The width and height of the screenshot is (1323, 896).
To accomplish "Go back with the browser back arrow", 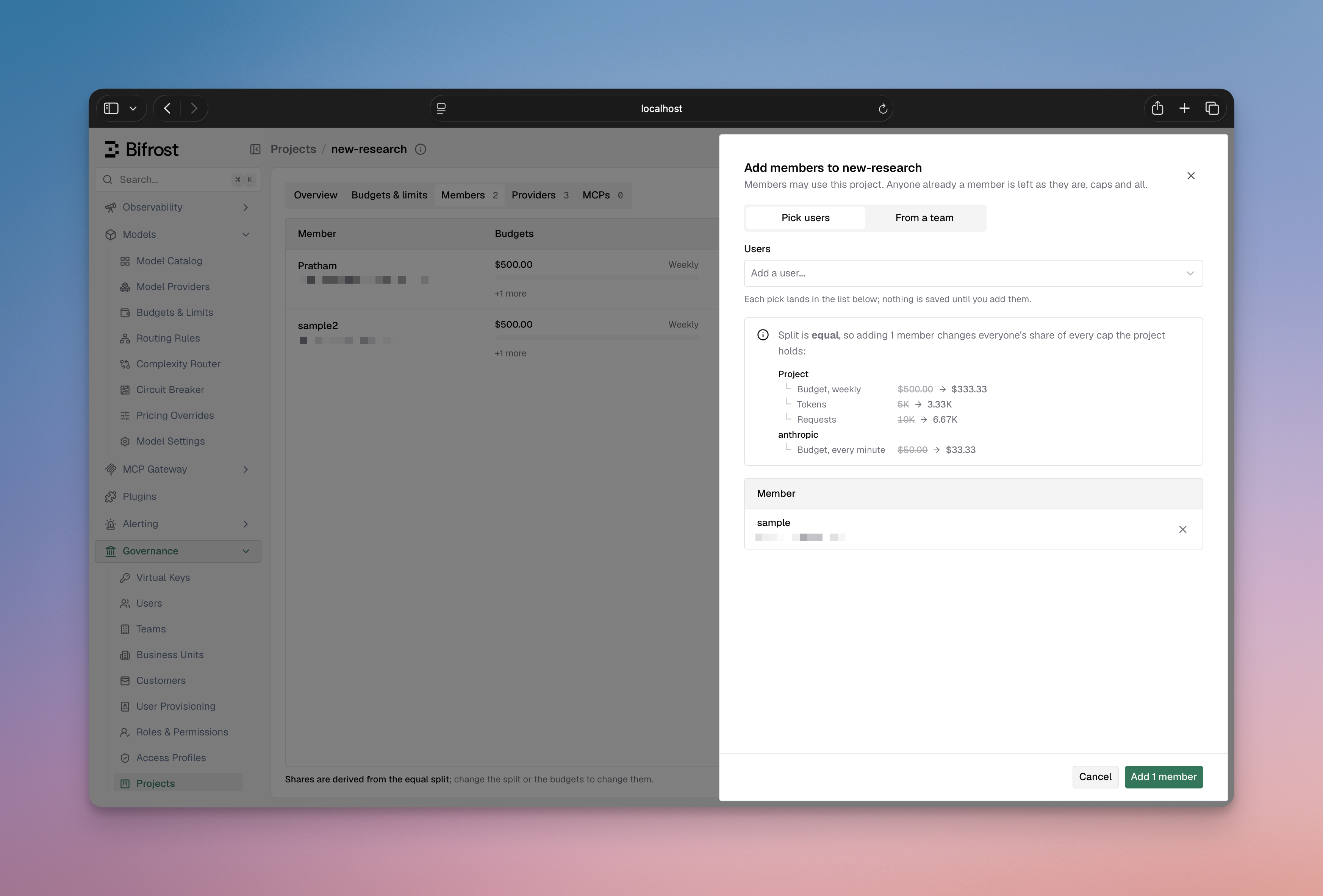I will [167, 108].
